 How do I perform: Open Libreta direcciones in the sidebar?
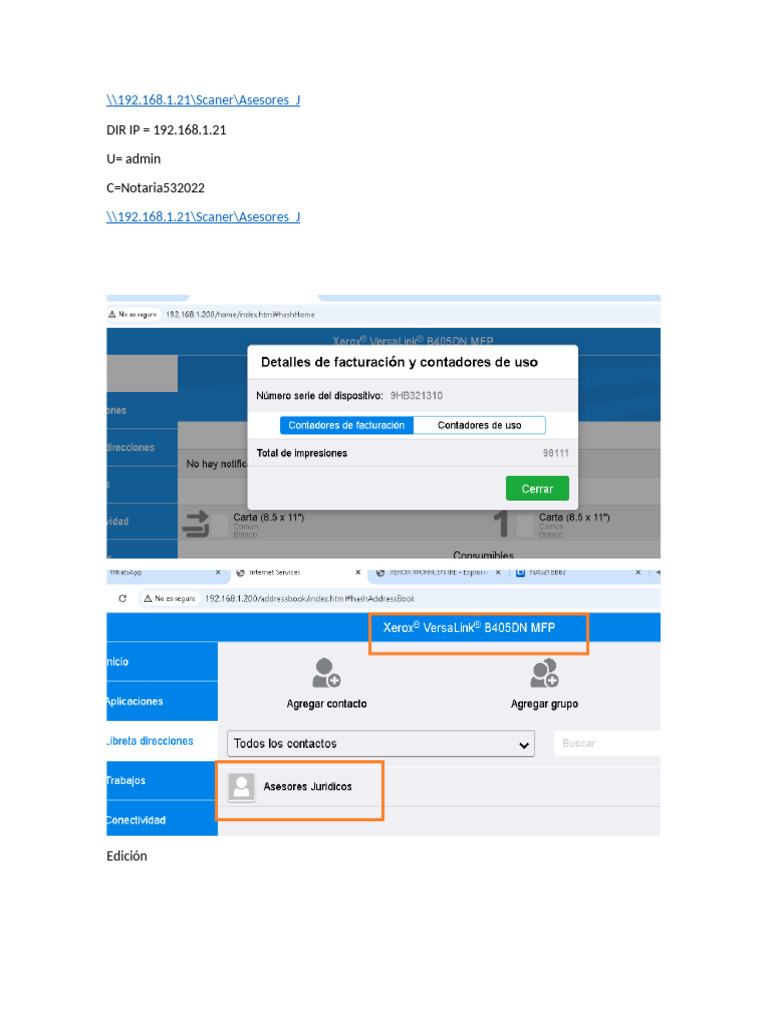tap(162, 741)
